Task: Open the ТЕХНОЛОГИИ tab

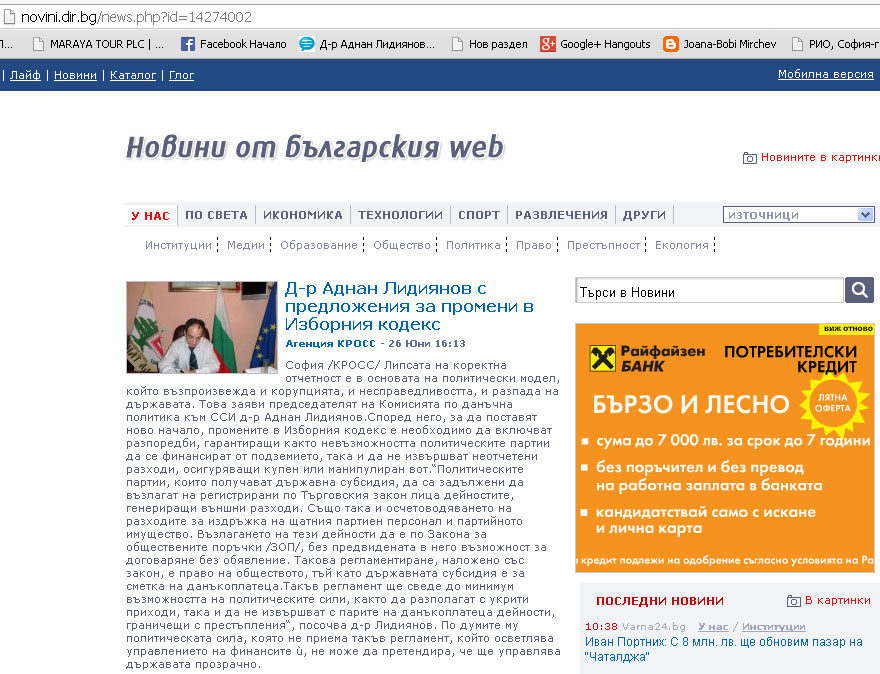Action: pyautogui.click(x=400, y=215)
